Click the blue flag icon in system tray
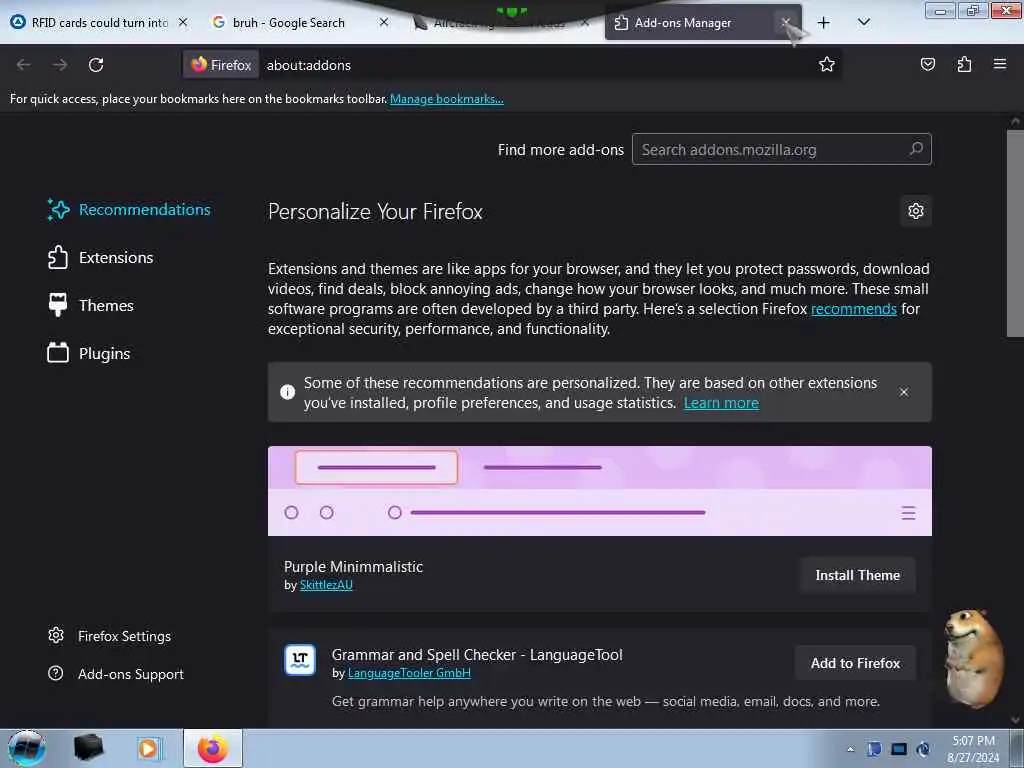This screenshot has height=768, width=1024. 874,749
